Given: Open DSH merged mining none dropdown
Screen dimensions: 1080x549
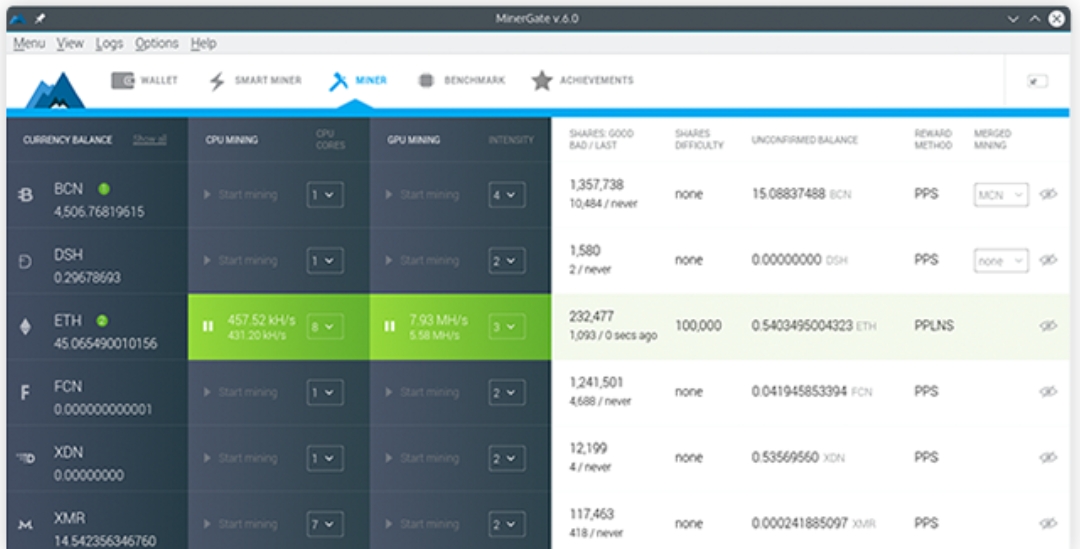Looking at the screenshot, I should tap(1001, 261).
